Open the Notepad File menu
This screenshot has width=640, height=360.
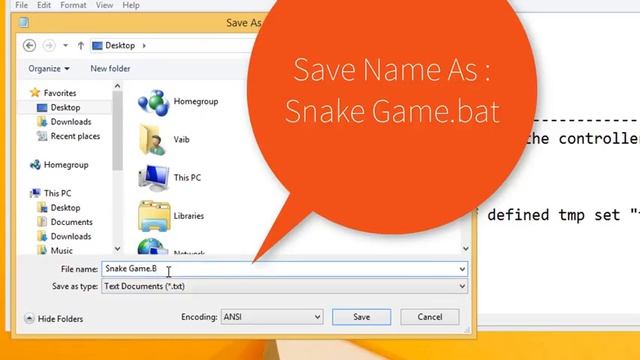coord(21,5)
